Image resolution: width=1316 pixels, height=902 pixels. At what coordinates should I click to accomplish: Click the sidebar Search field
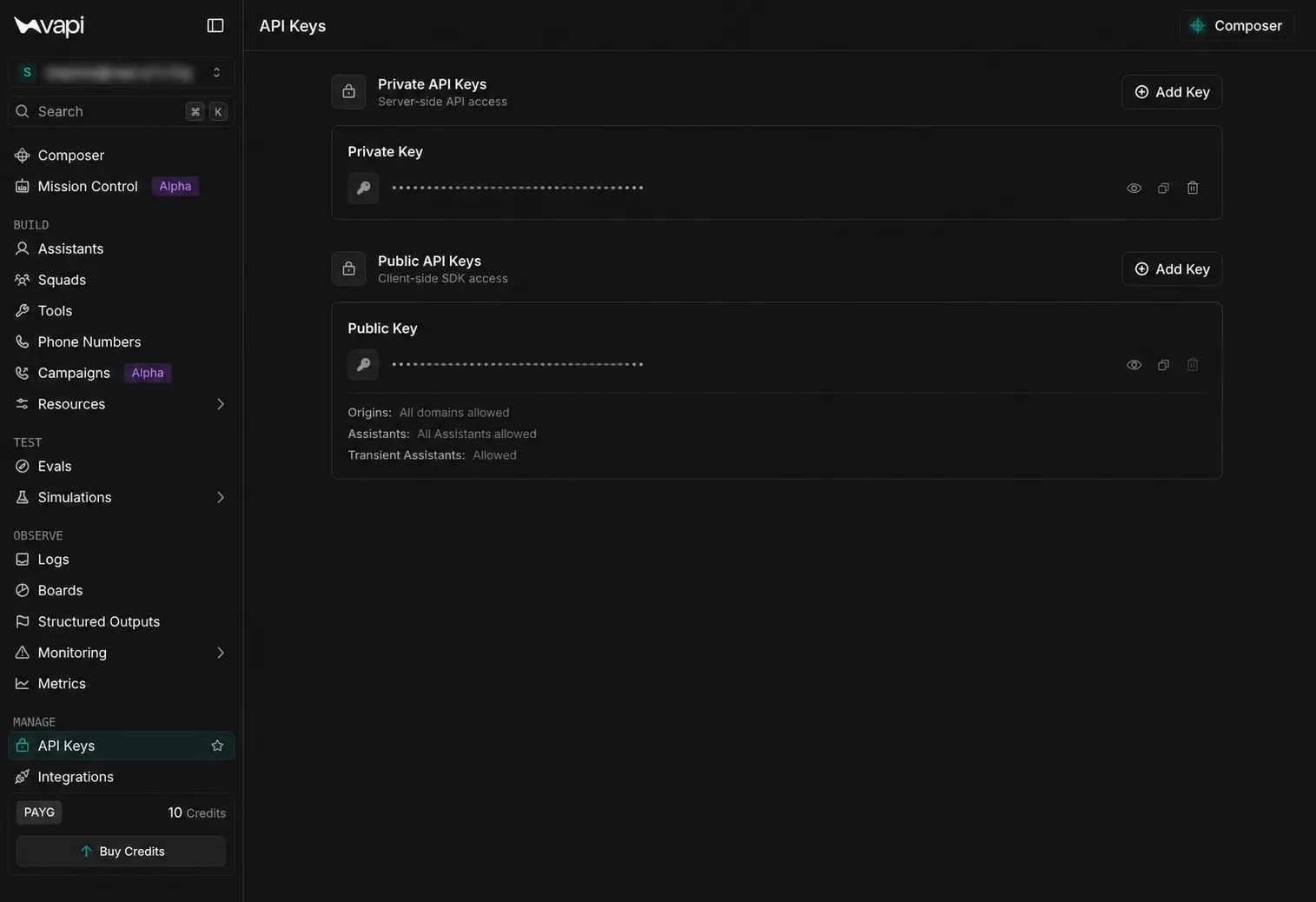pyautogui.click(x=122, y=111)
